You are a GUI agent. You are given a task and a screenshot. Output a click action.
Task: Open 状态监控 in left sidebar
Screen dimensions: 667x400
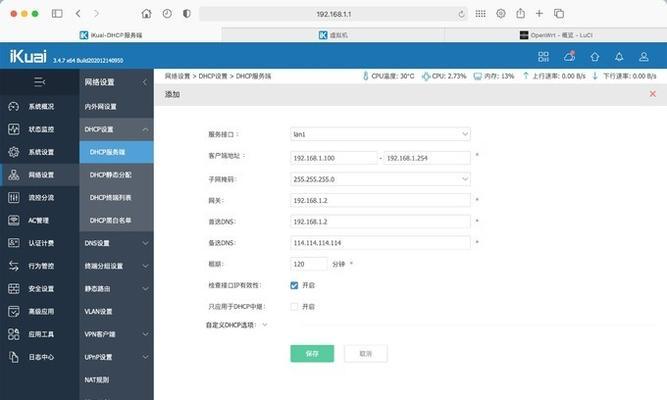[x=39, y=129]
